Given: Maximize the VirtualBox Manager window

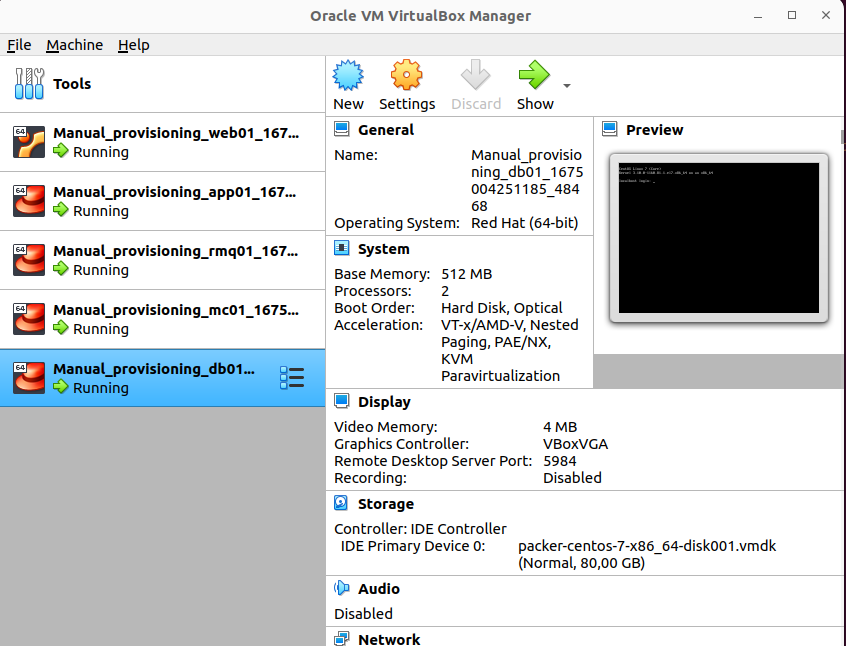Looking at the screenshot, I should (x=792, y=16).
